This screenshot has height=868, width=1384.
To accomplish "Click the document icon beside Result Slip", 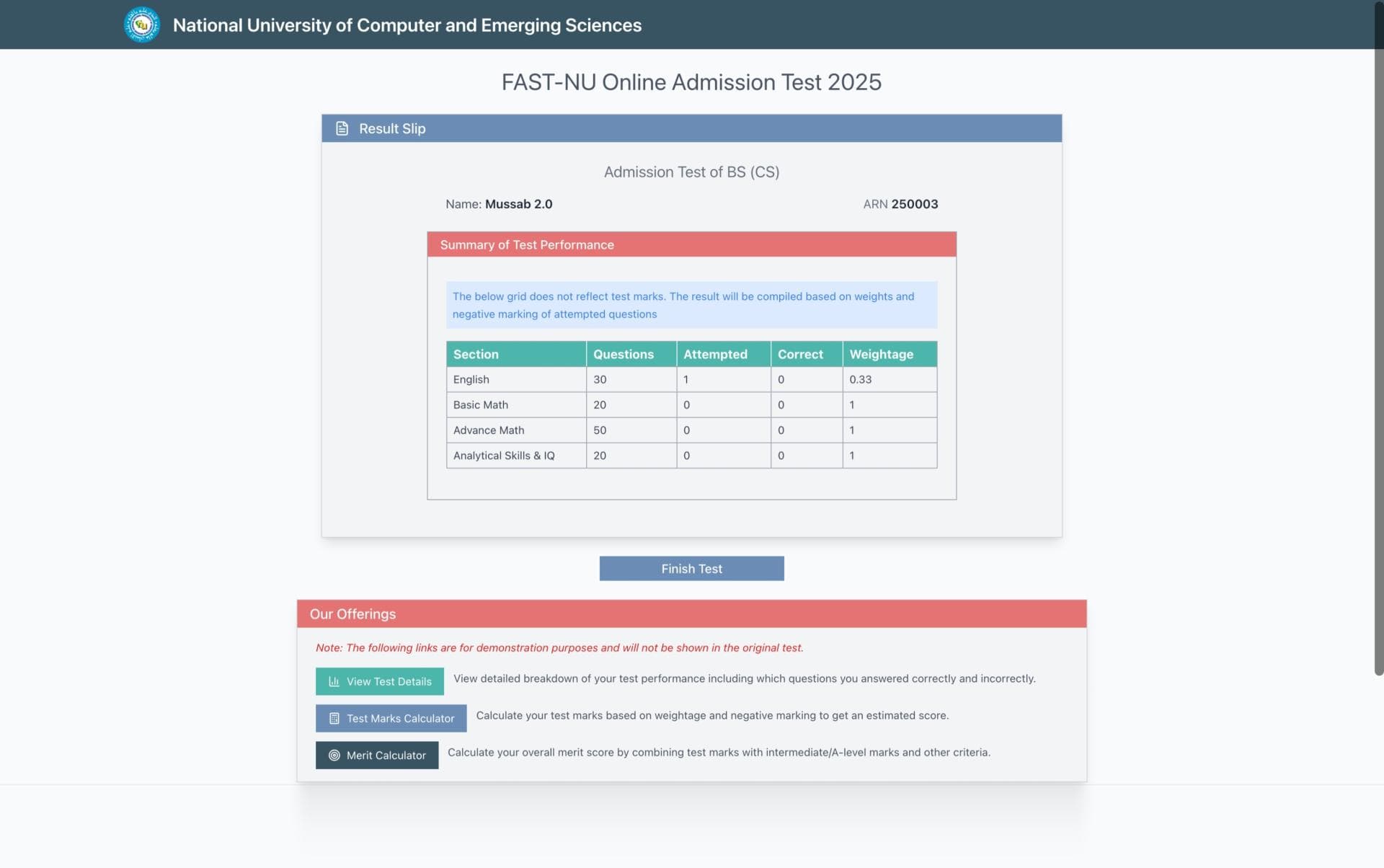I will point(342,128).
